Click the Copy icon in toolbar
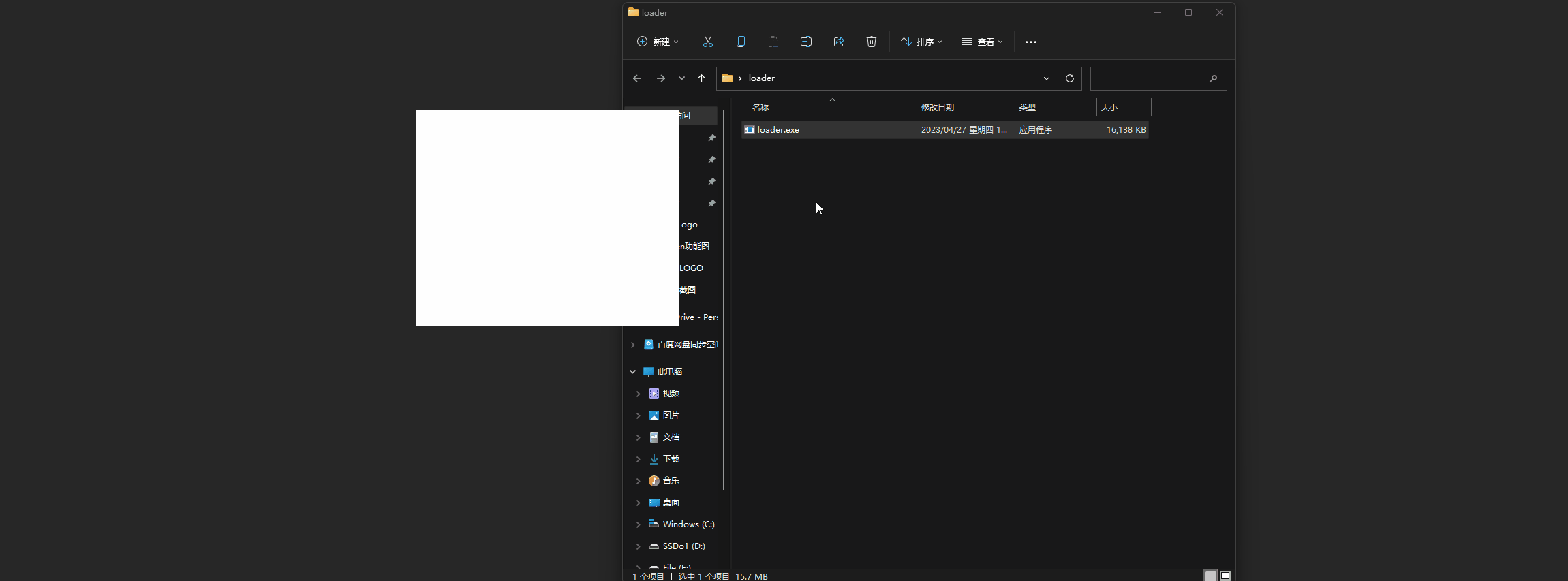 741,42
